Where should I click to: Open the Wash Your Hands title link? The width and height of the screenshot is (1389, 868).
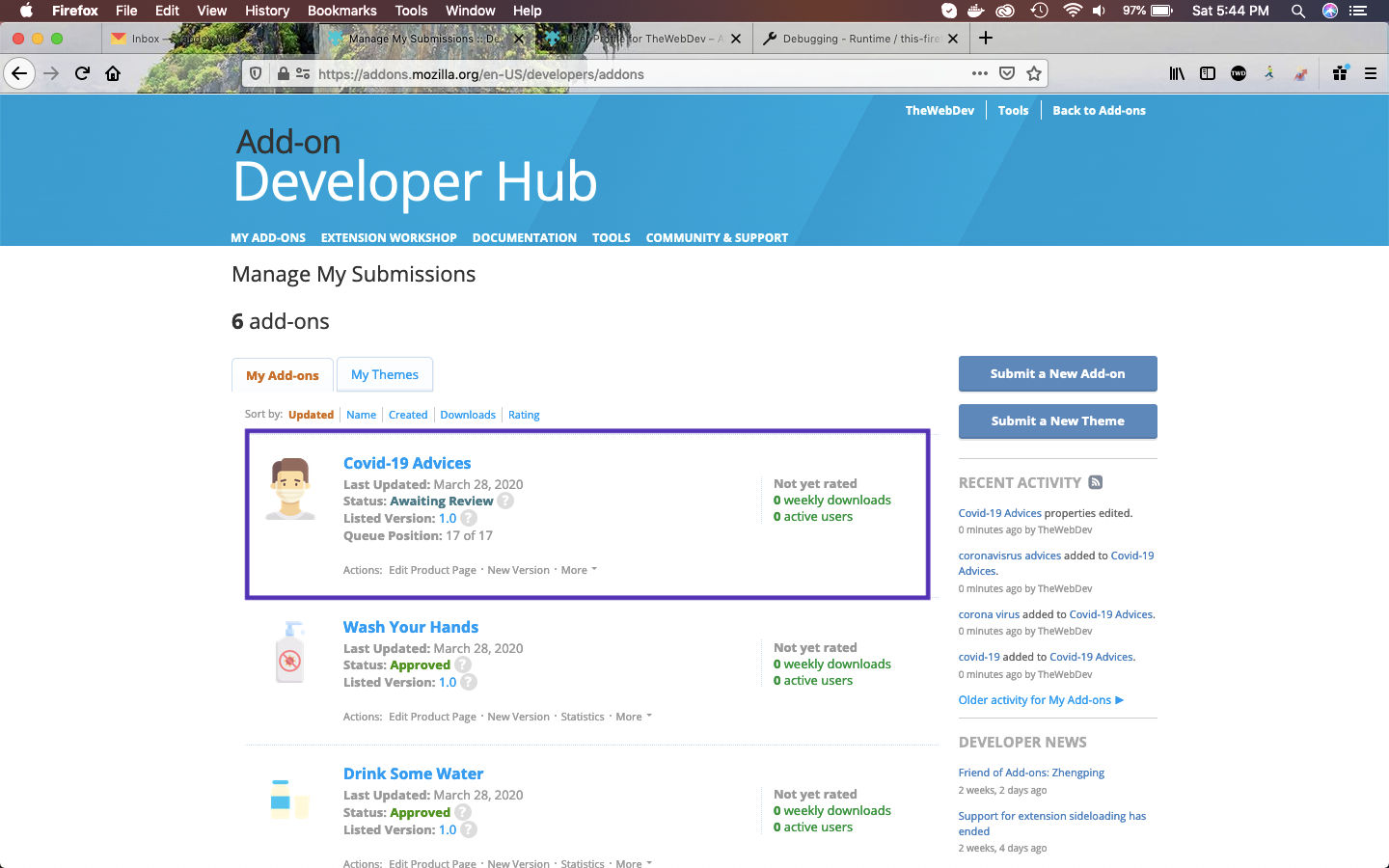411,627
